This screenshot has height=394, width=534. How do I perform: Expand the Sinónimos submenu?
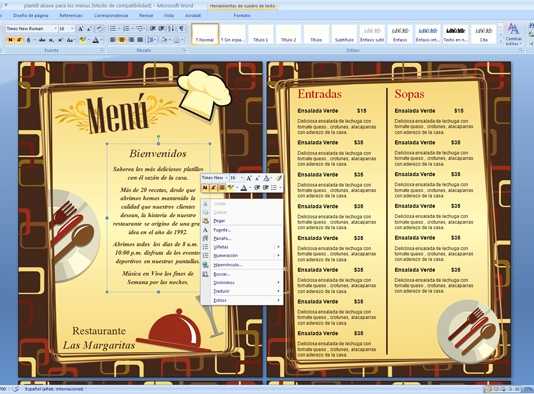pos(242,283)
